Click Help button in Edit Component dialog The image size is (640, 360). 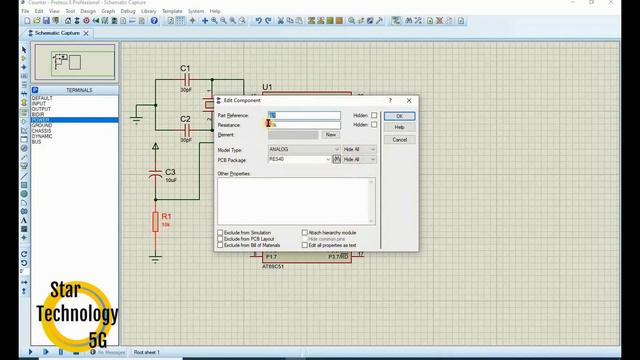[400, 127]
